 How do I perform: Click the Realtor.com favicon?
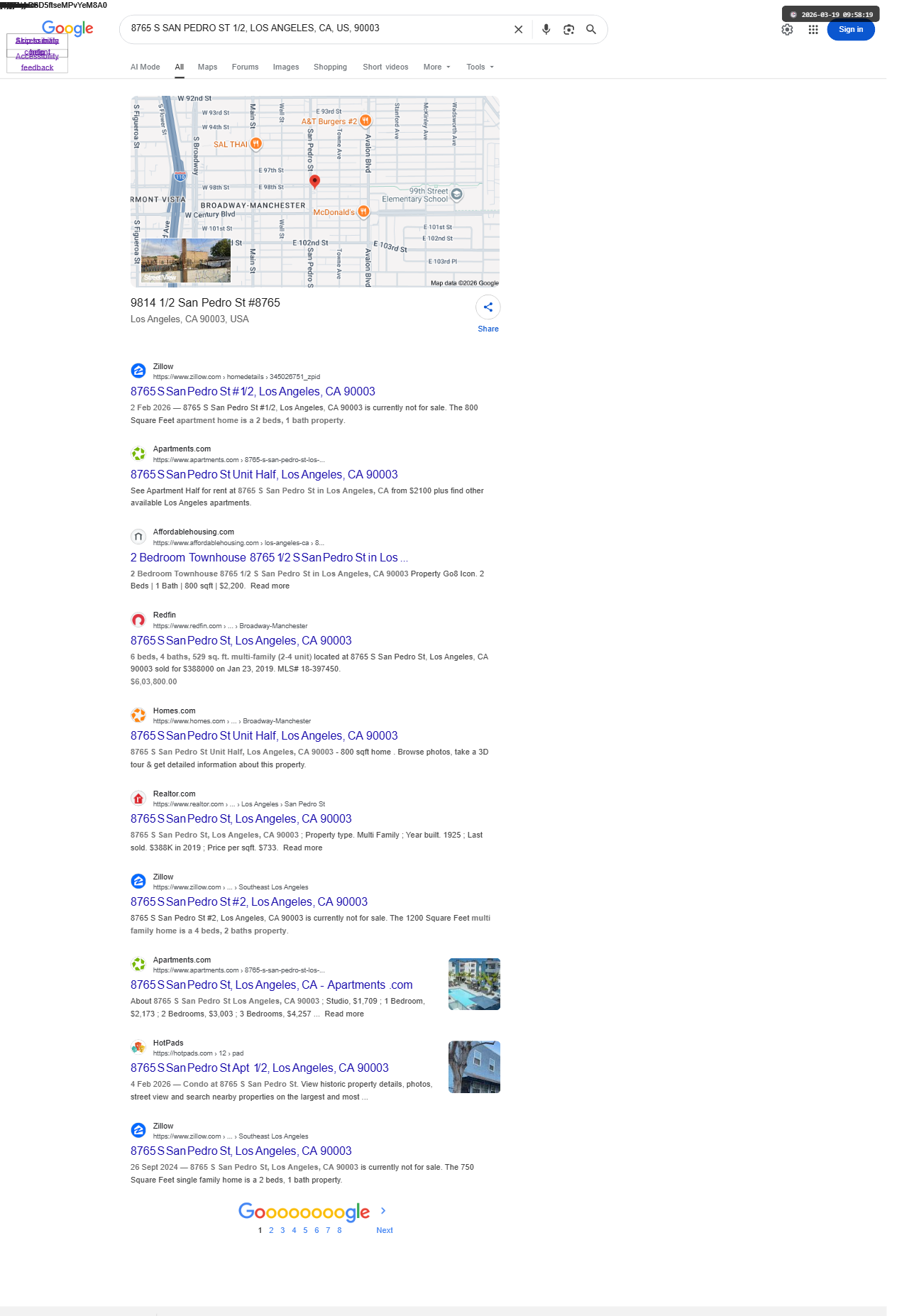(x=138, y=799)
